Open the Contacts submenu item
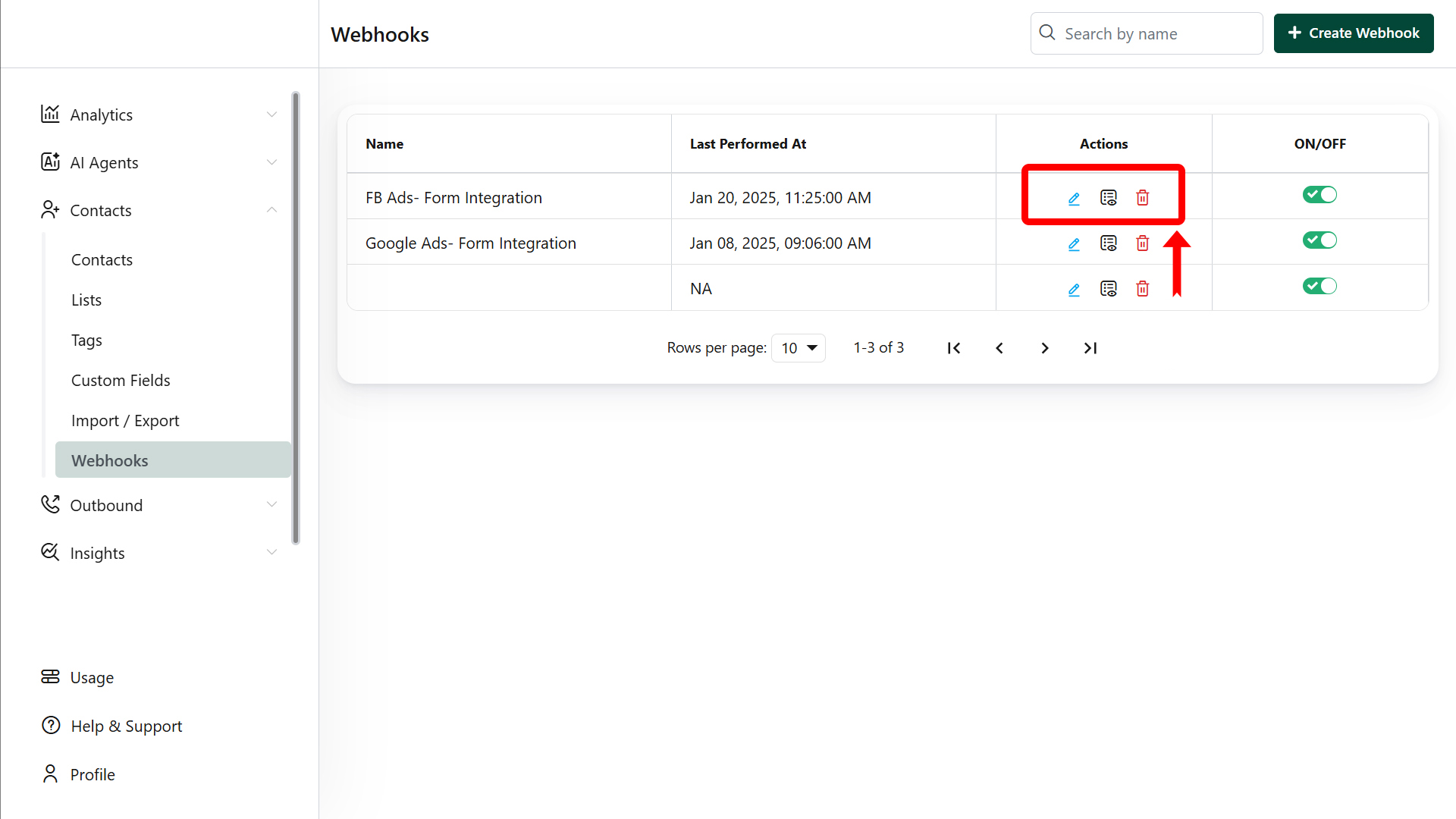This screenshot has width=1456, height=819. pos(102,260)
